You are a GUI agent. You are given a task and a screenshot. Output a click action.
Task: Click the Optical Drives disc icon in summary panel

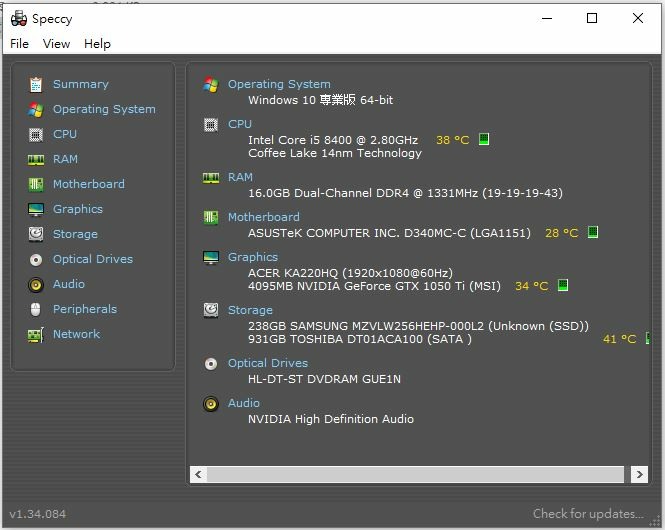[x=211, y=364]
